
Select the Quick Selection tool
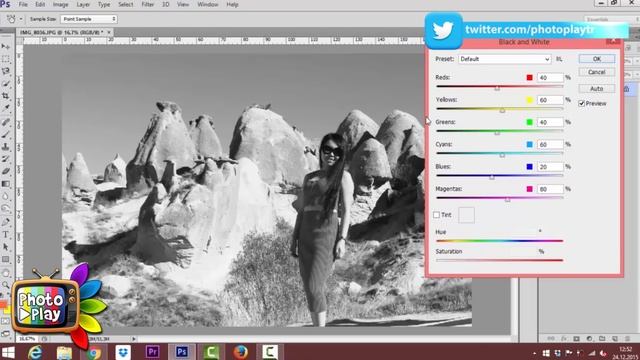pyautogui.click(x=6, y=83)
